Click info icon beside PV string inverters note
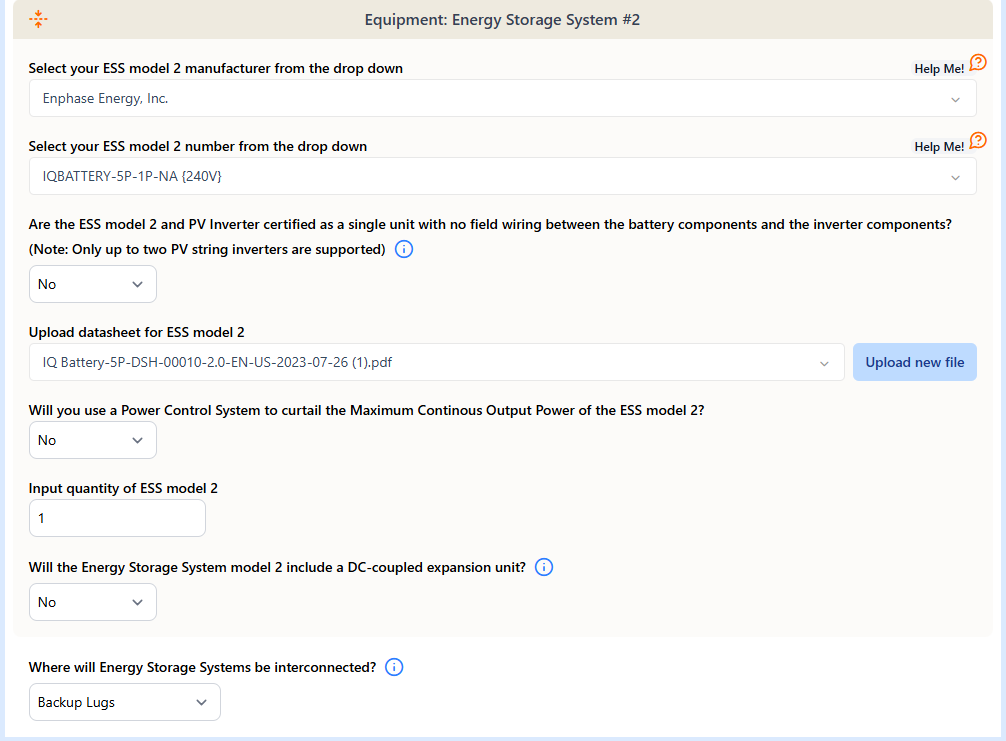The image size is (1006, 741). click(404, 249)
